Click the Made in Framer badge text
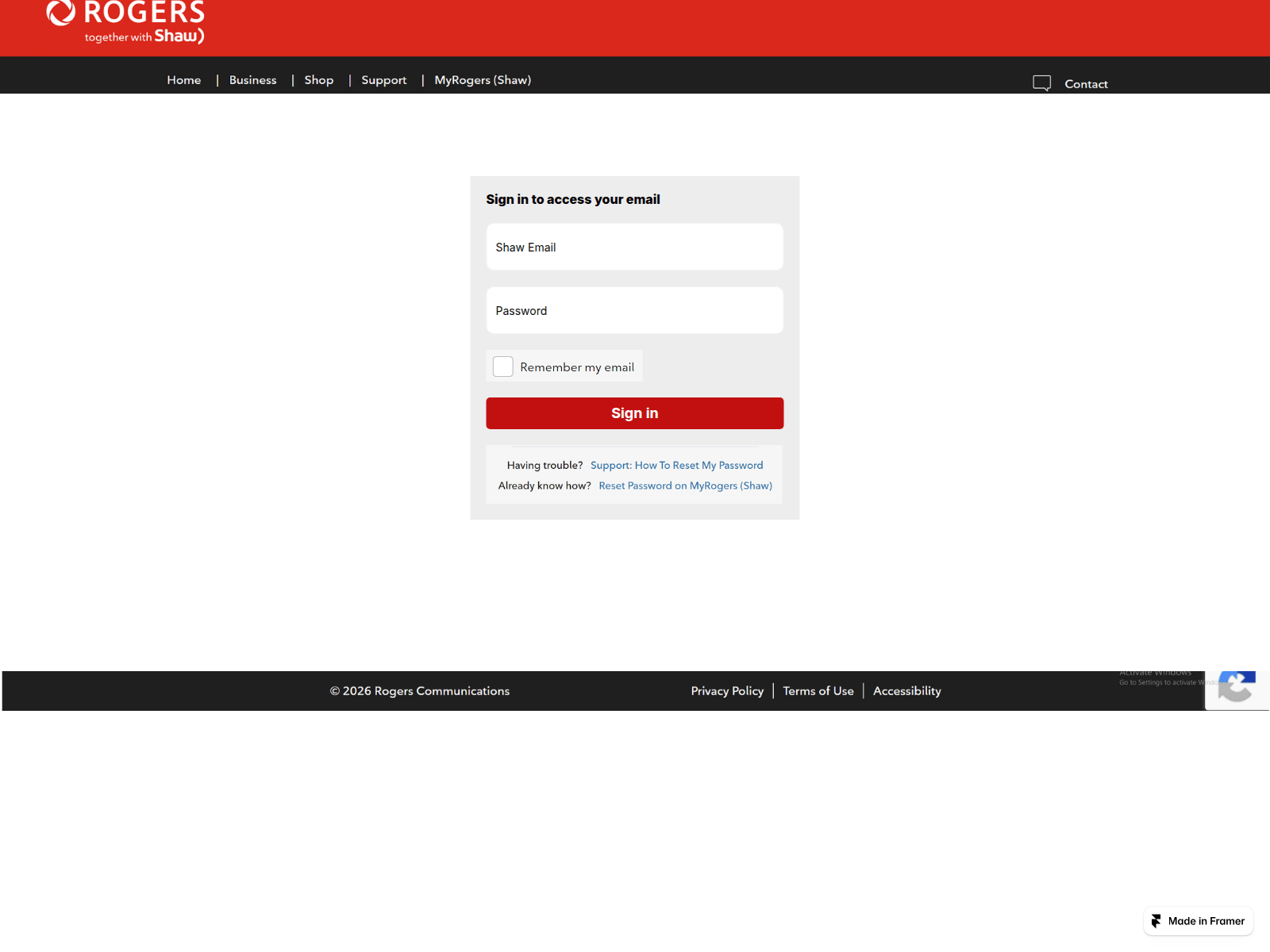Screen dimensions: 1270x952 tap(1206, 921)
